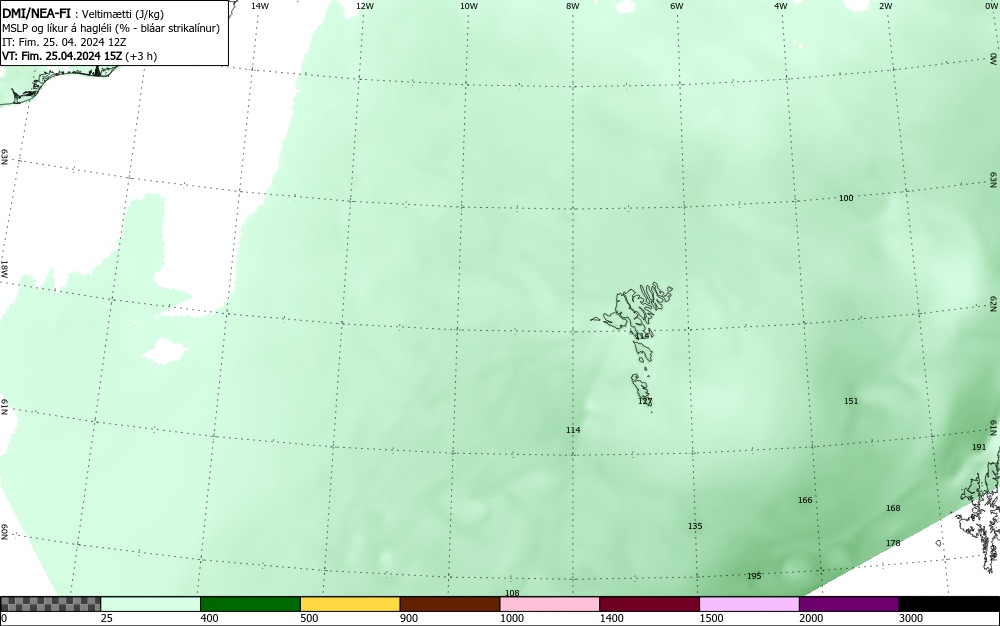The width and height of the screenshot is (1000, 626).
Task: Click the map value 116 on Faroe Islands
Action: (642, 336)
